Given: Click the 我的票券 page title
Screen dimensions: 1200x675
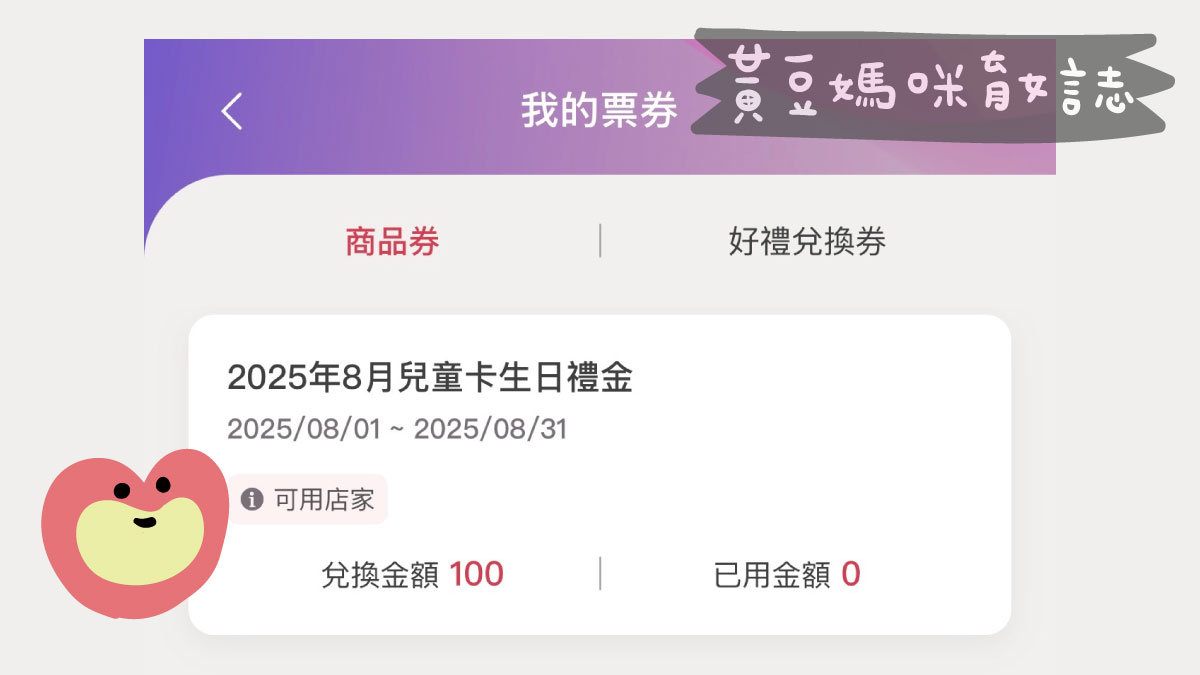Looking at the screenshot, I should 598,110.
